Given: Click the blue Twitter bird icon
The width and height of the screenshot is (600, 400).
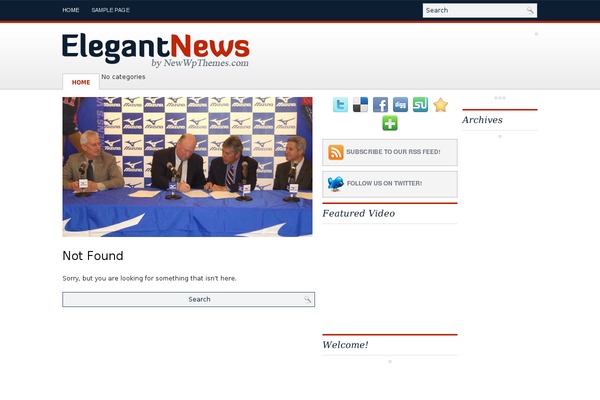Looking at the screenshot, I should (x=336, y=184).
